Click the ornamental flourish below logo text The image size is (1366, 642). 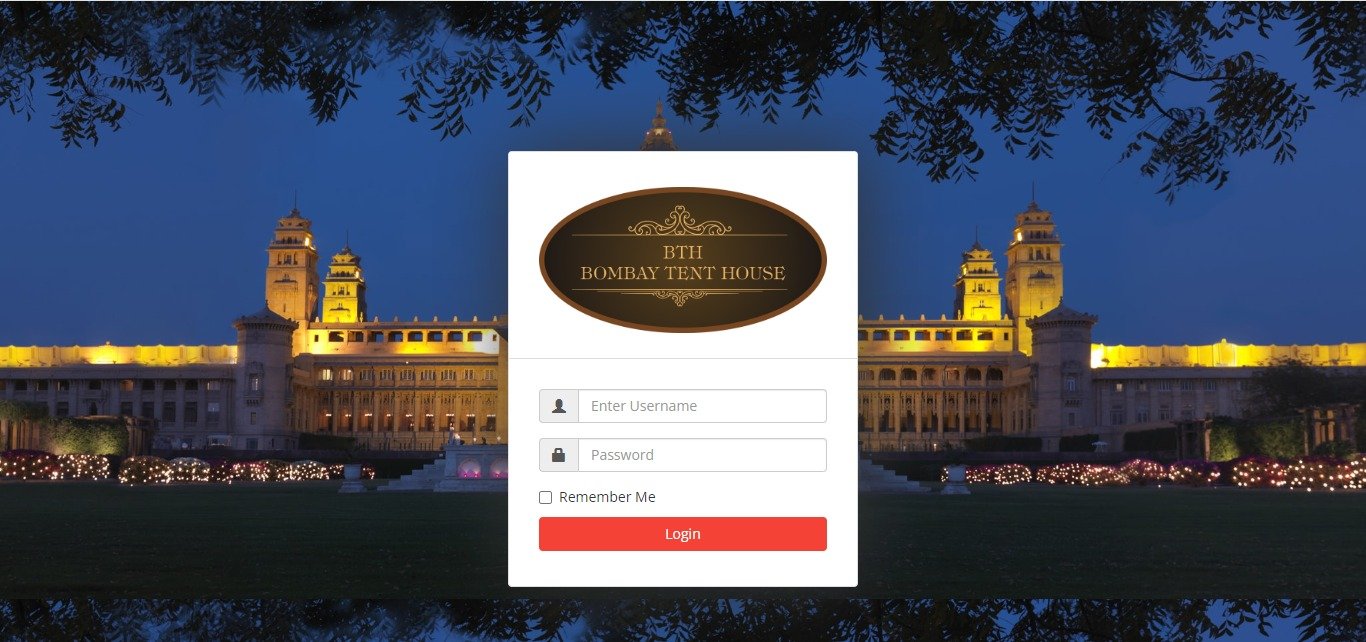(x=680, y=295)
